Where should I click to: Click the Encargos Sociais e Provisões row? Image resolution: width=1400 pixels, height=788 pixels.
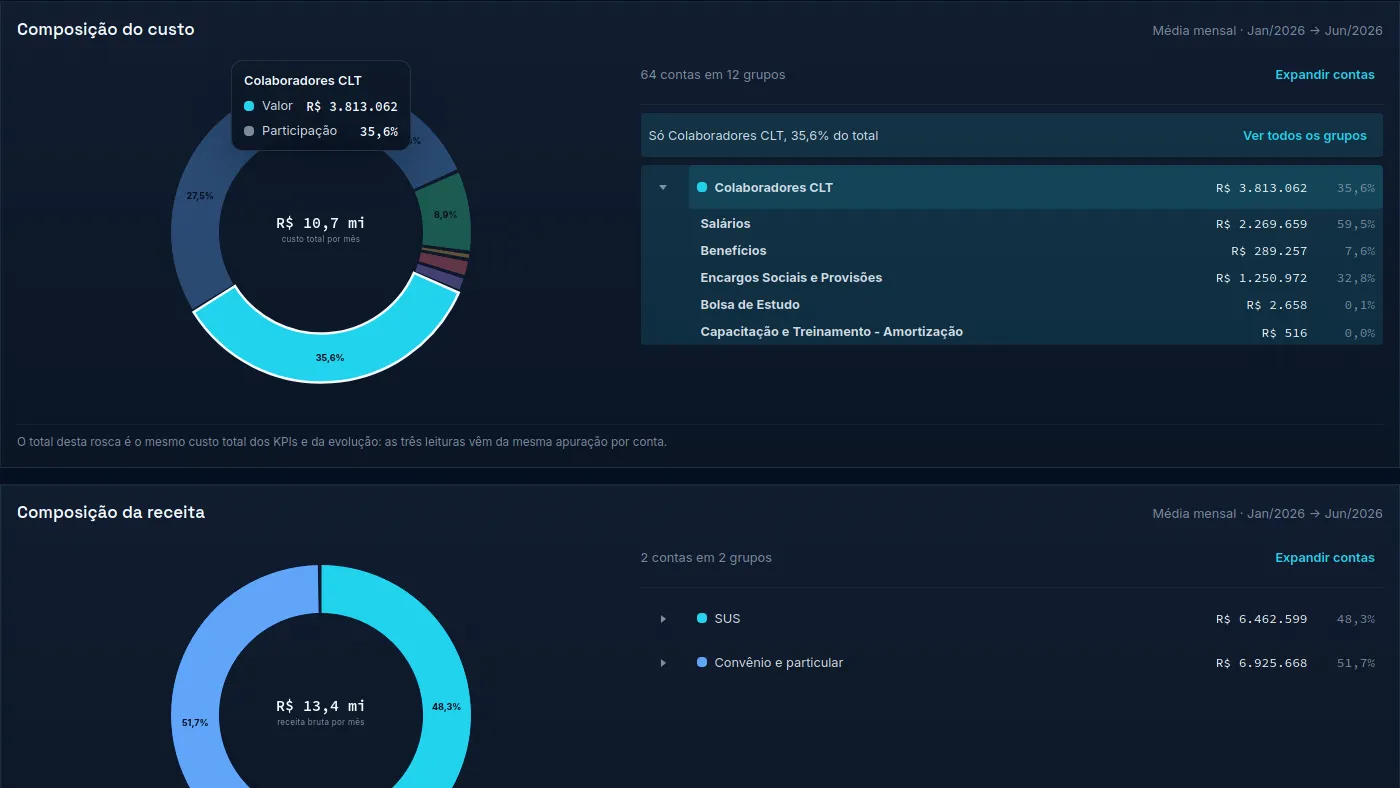point(1011,278)
